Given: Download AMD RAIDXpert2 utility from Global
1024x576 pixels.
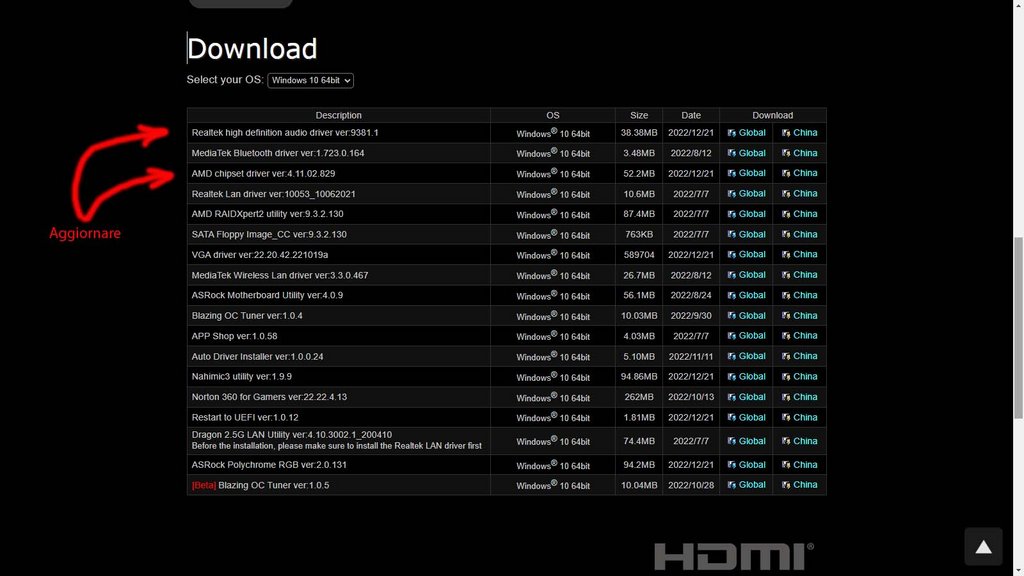Looking at the screenshot, I should coord(746,214).
